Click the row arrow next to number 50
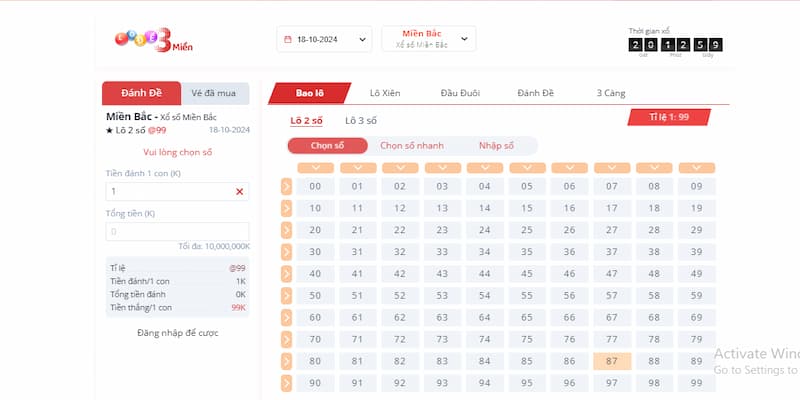Viewport: 800px width, 400px height. (286, 296)
